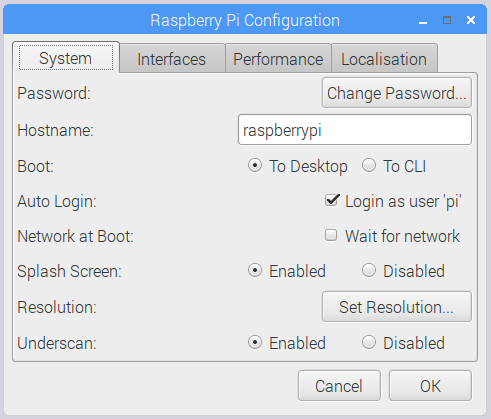Close the Raspberry Pi Configuration window
Viewport: 491px width, 419px height.
471,20
